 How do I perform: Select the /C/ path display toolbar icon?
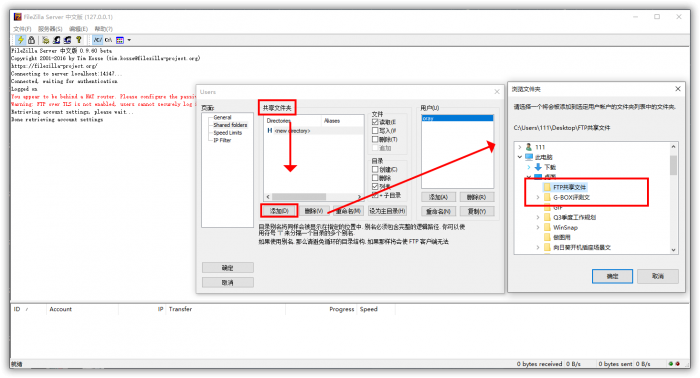click(97, 40)
